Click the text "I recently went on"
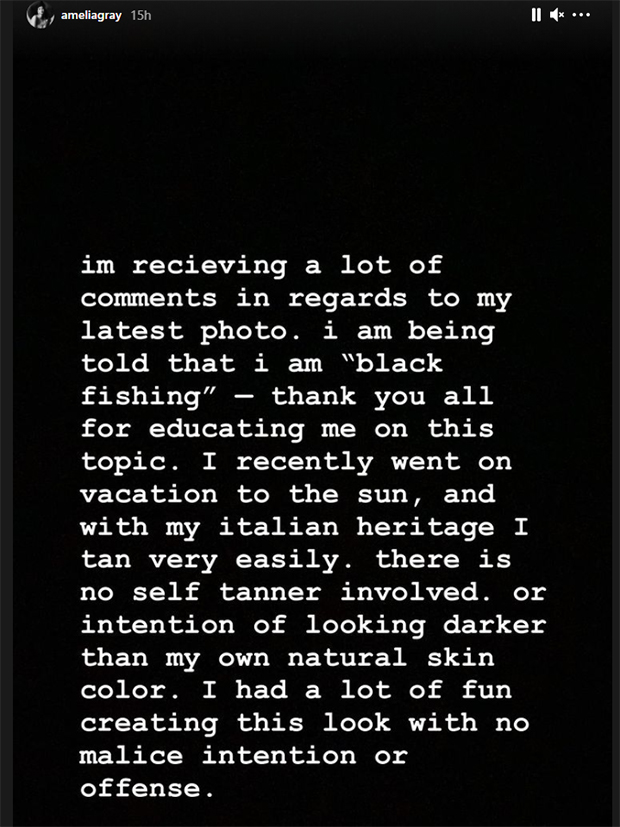This screenshot has height=827, width=620. coord(357,462)
